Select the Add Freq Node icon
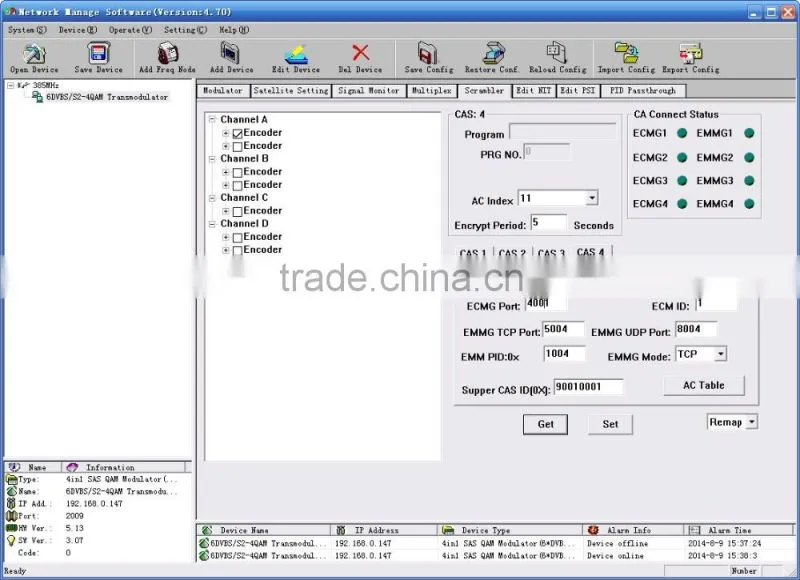Screen dimensions: 800x580 coord(167,58)
